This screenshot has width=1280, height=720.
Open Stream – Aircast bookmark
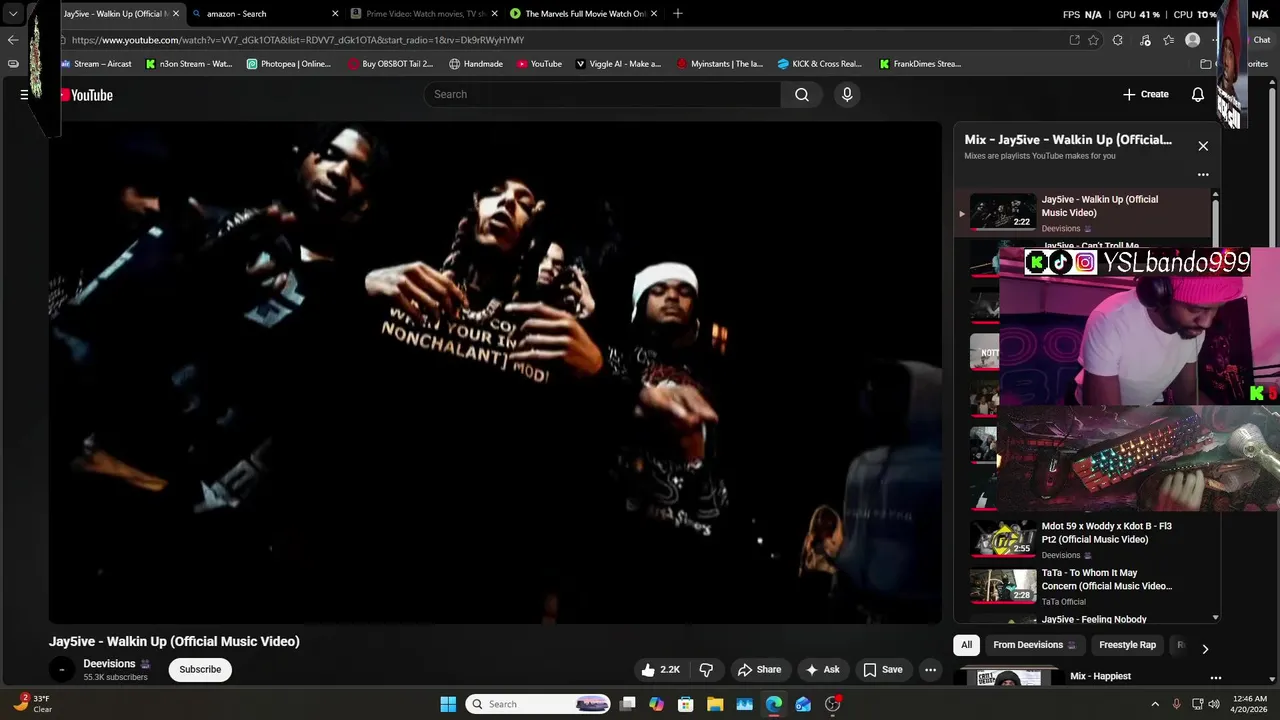[96, 64]
